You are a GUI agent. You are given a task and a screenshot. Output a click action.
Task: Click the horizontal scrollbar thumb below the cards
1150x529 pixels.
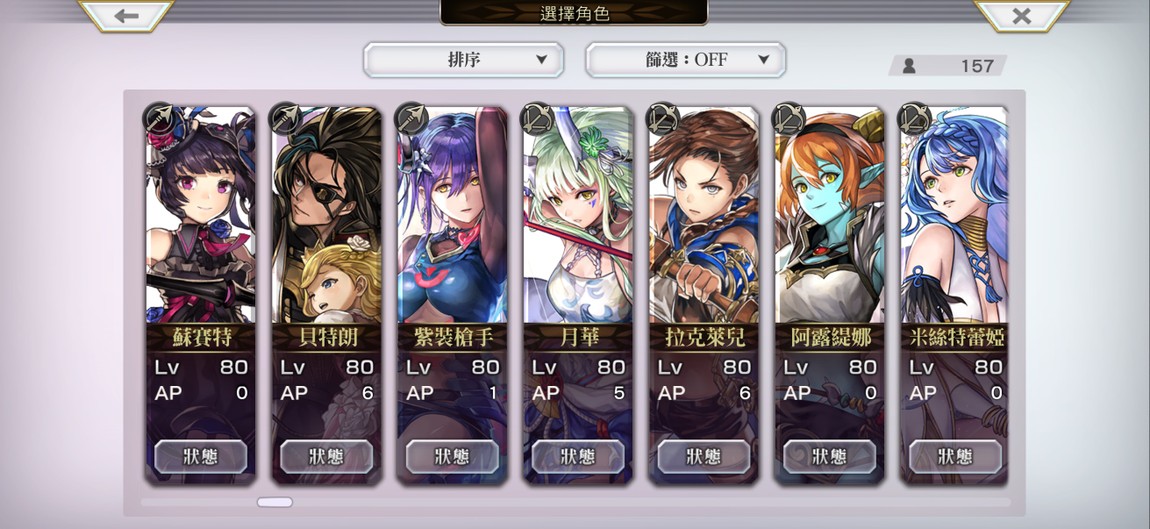click(274, 503)
